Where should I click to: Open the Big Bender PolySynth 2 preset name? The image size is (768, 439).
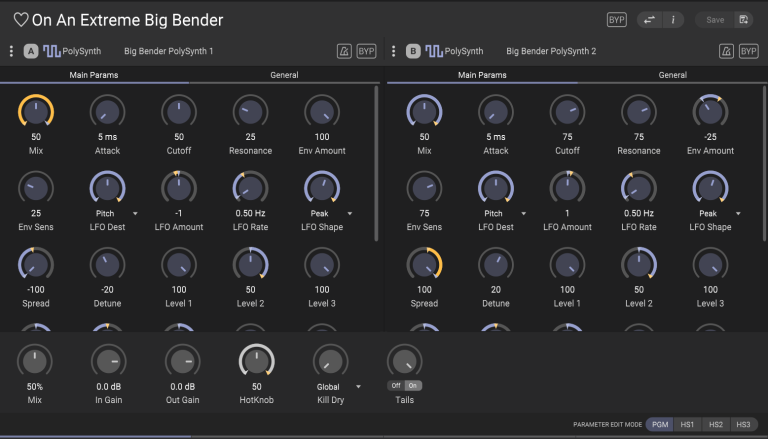click(x=551, y=51)
